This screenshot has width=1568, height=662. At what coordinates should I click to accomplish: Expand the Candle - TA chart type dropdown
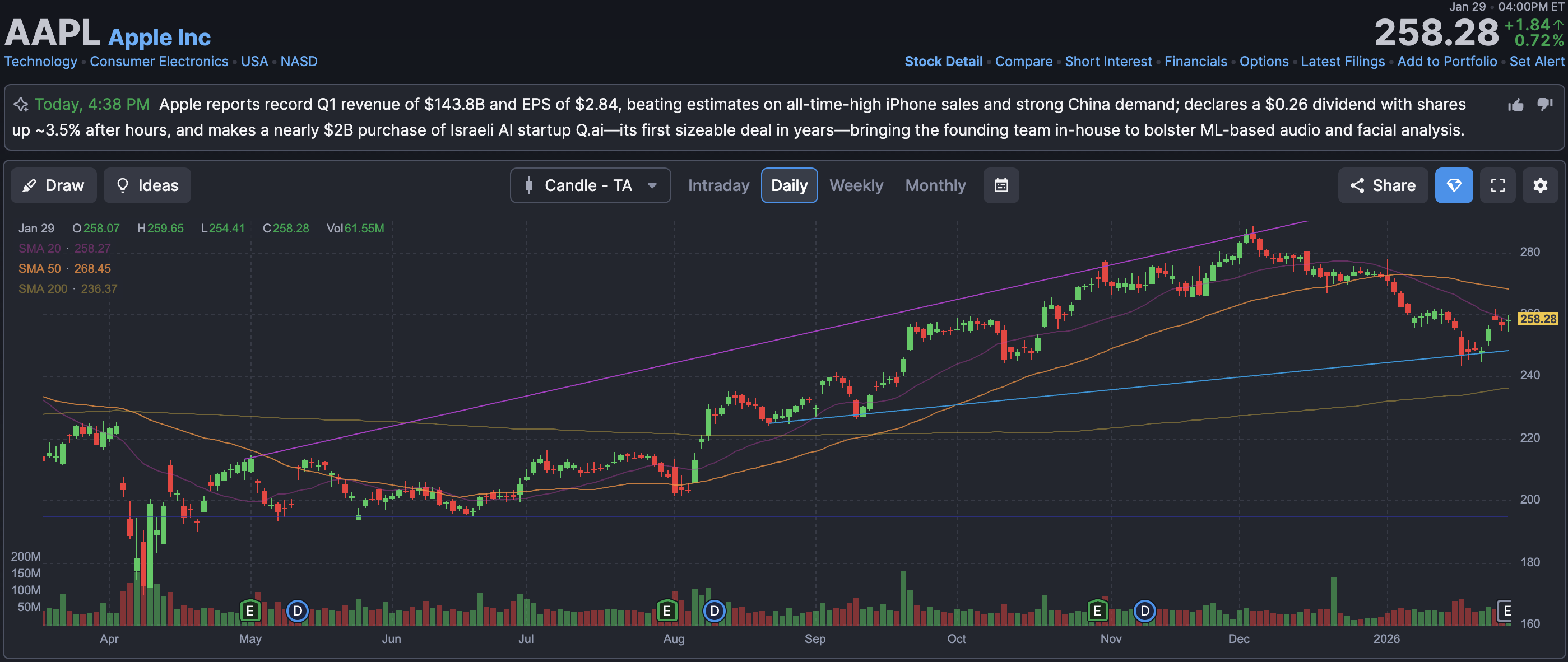[x=590, y=185]
